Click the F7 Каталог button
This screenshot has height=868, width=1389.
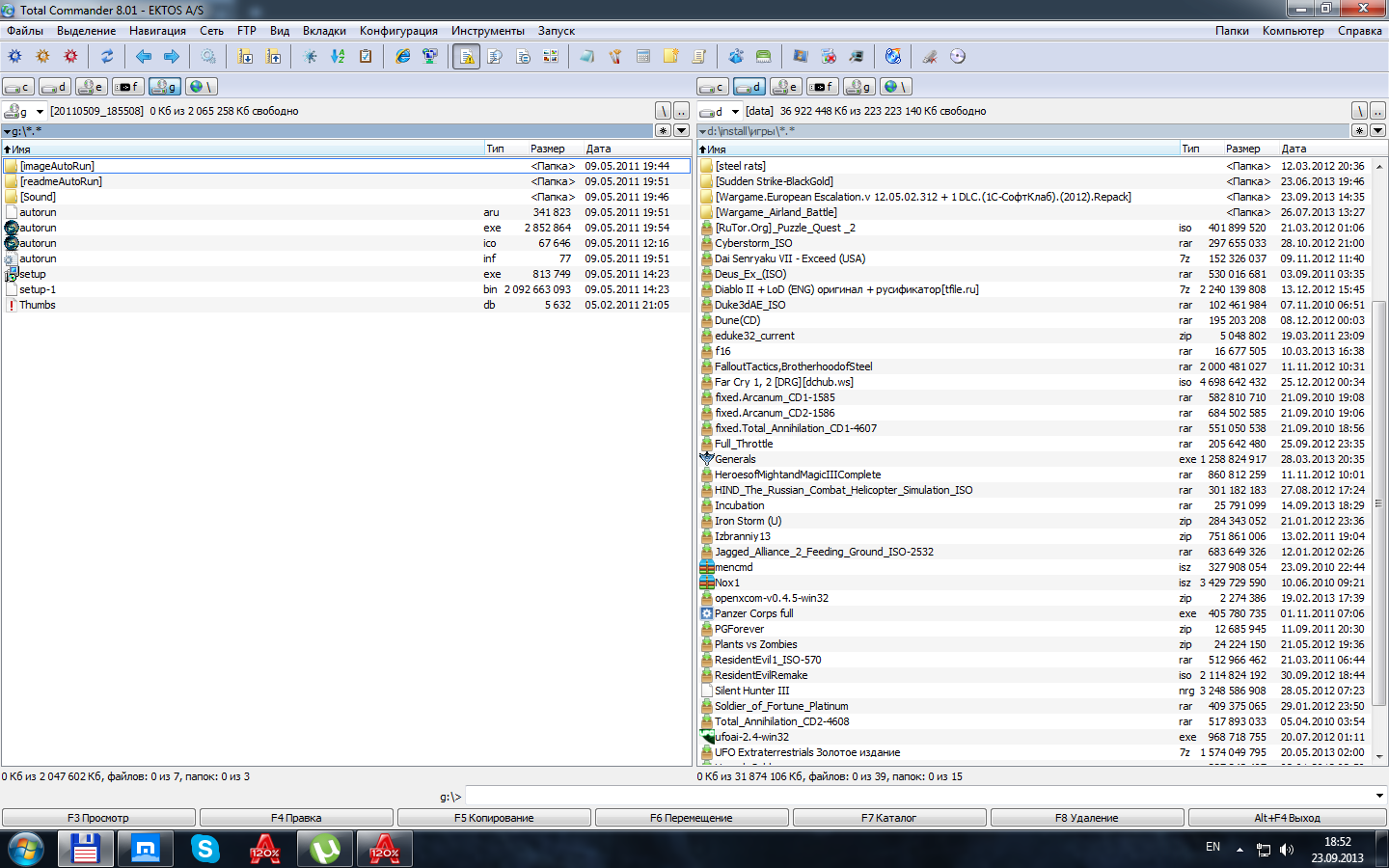coord(889,818)
